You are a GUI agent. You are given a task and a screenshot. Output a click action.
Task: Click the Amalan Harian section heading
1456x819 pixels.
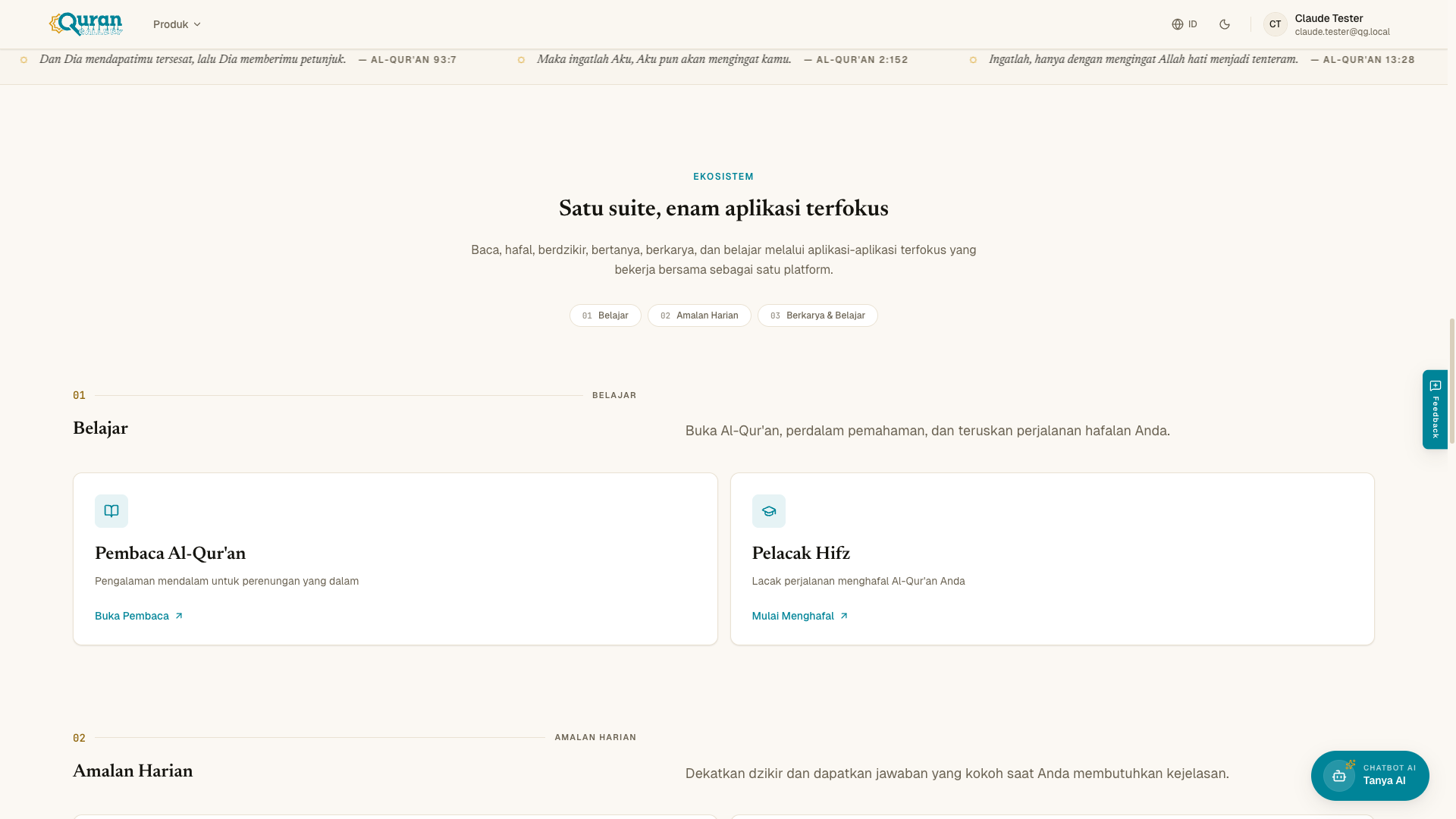pos(133,771)
